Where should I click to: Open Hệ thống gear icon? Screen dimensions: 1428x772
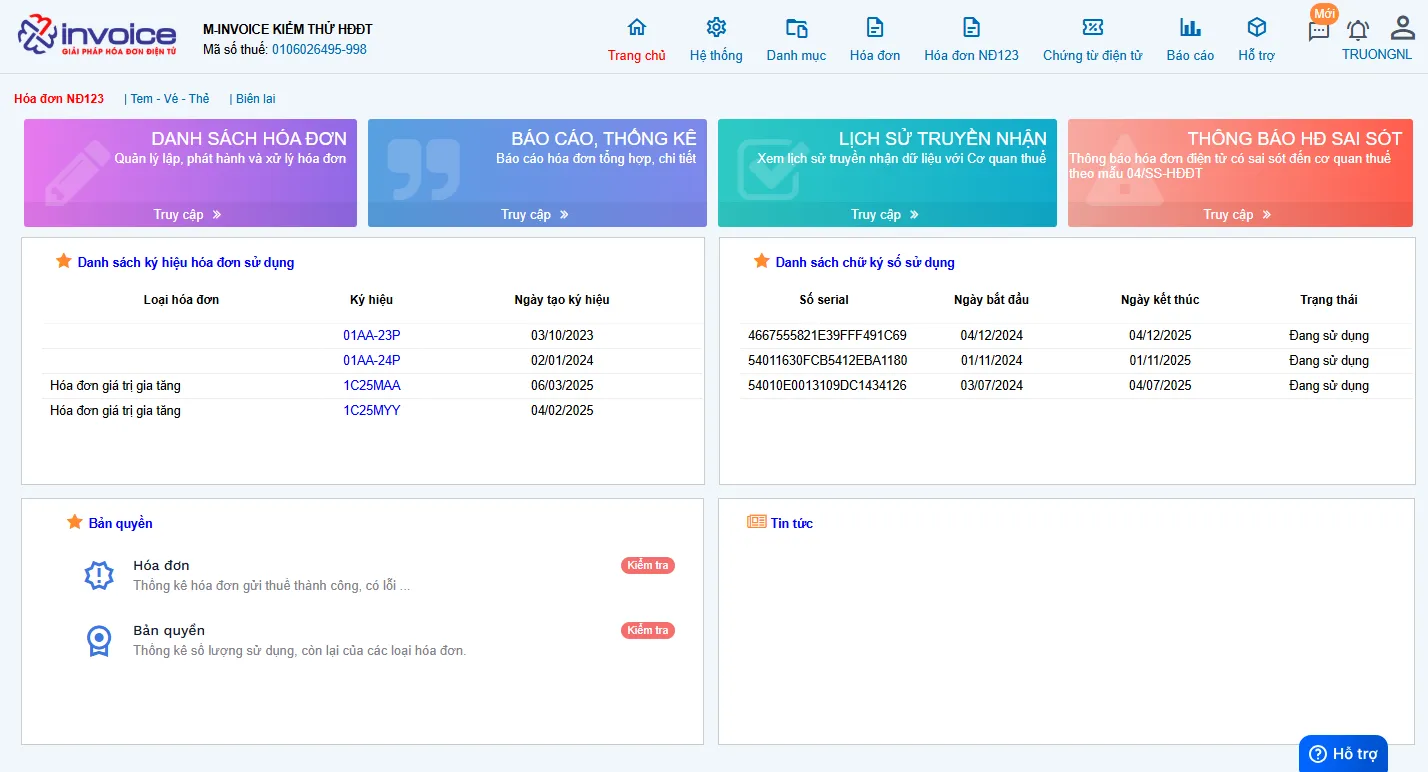pyautogui.click(x=716, y=27)
